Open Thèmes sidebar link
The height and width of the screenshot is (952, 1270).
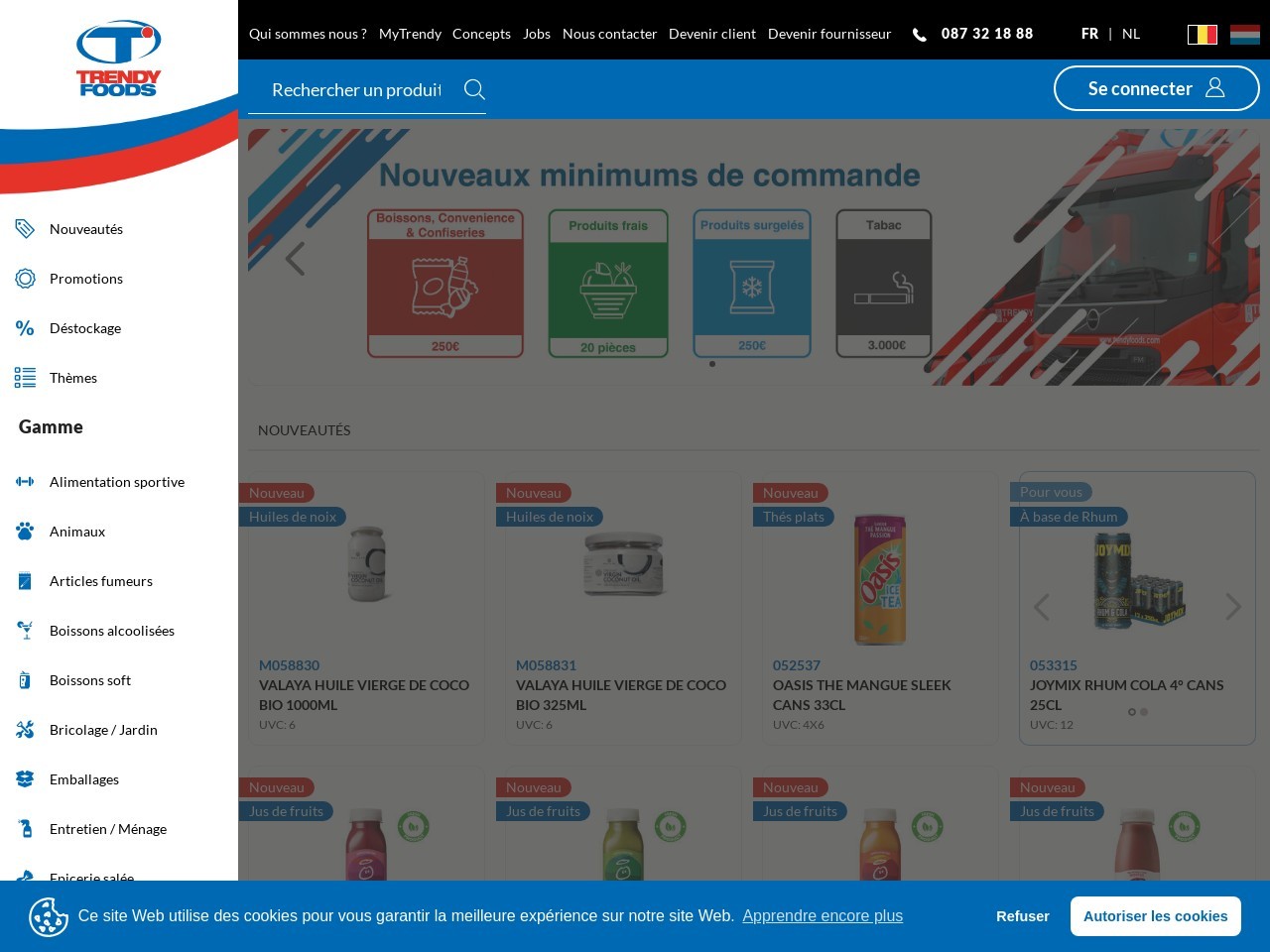pos(73,378)
